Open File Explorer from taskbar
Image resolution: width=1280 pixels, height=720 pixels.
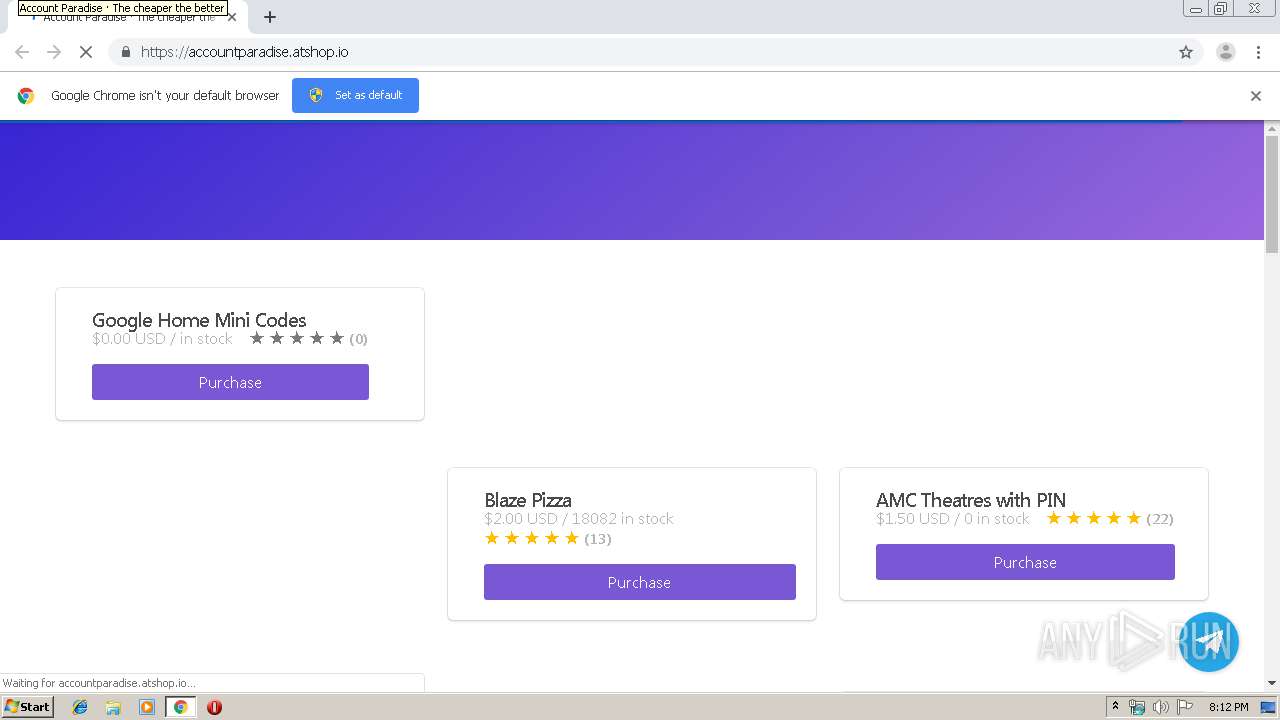[113, 707]
